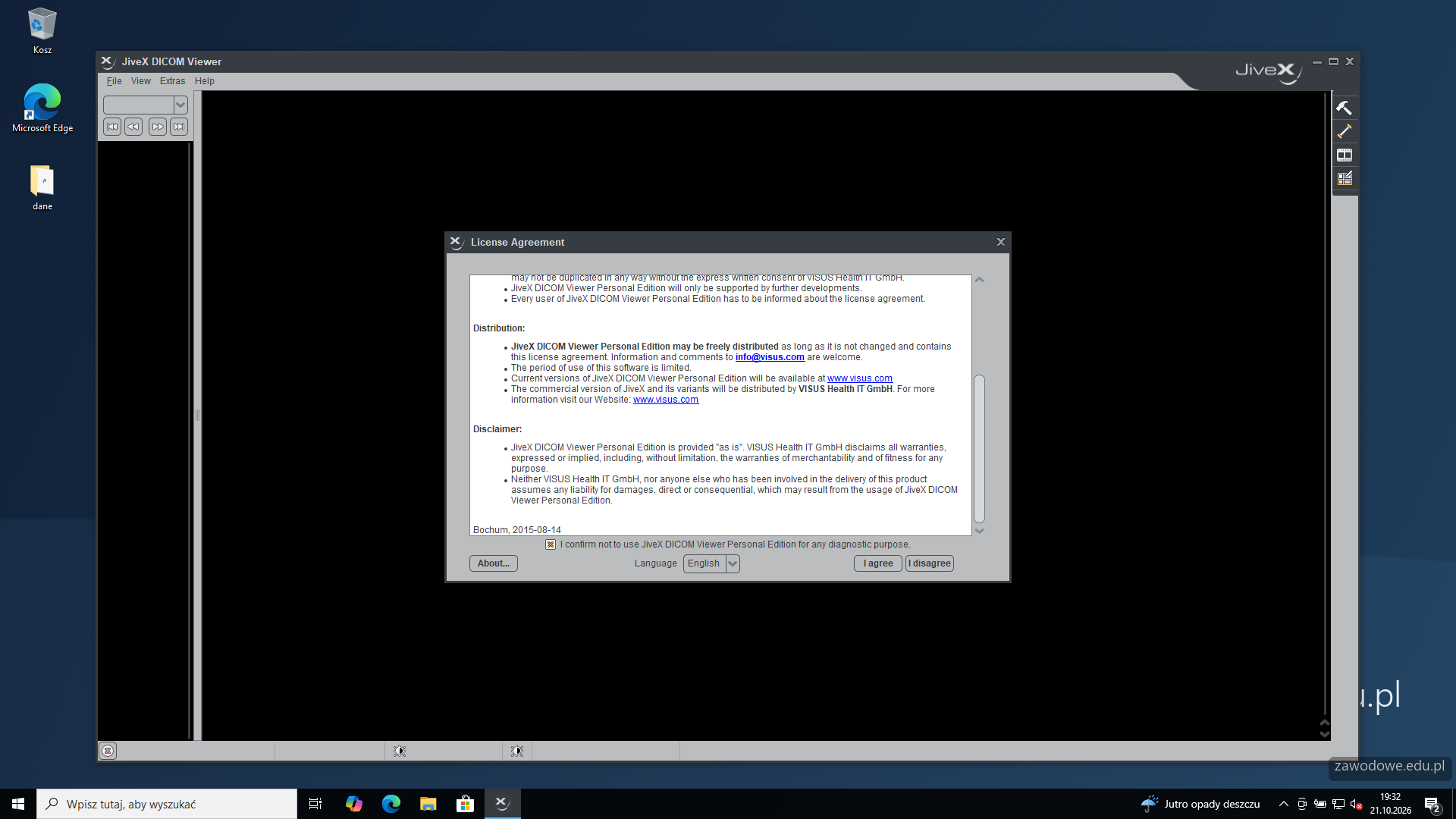Open Copilot from the taskbar
The image size is (1456, 819).
tap(353, 804)
